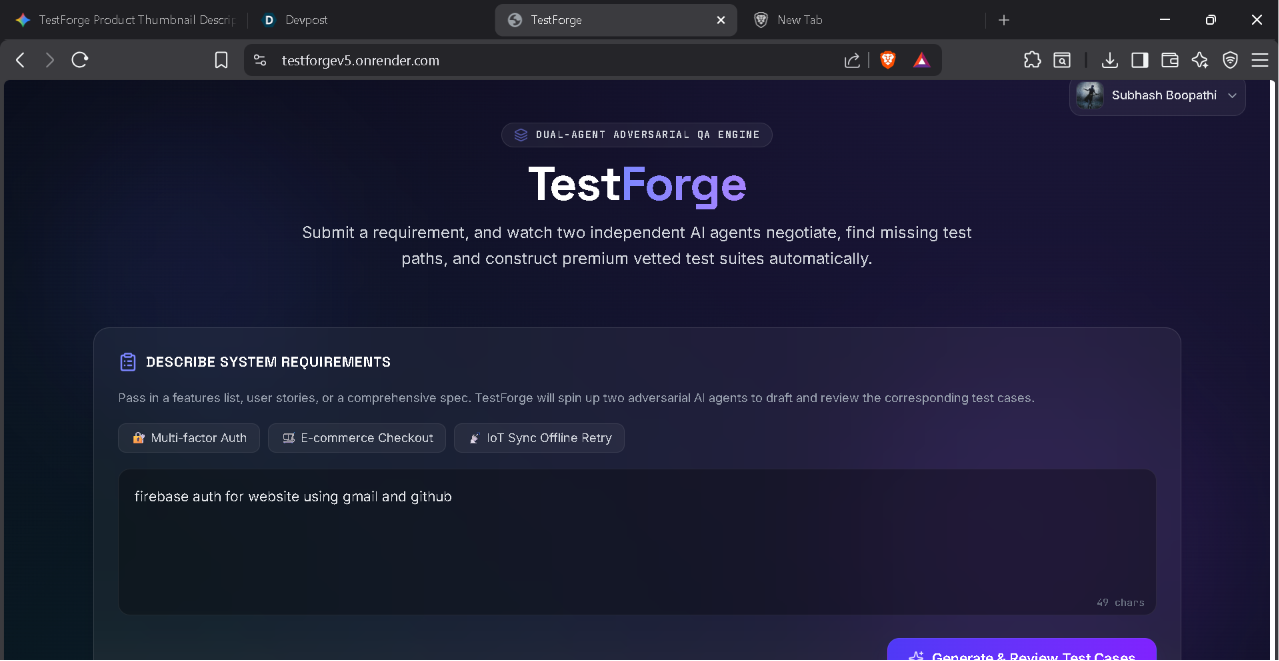Bookmark this page with the bookmark icon
This screenshot has height=661, width=1279.
point(221,60)
